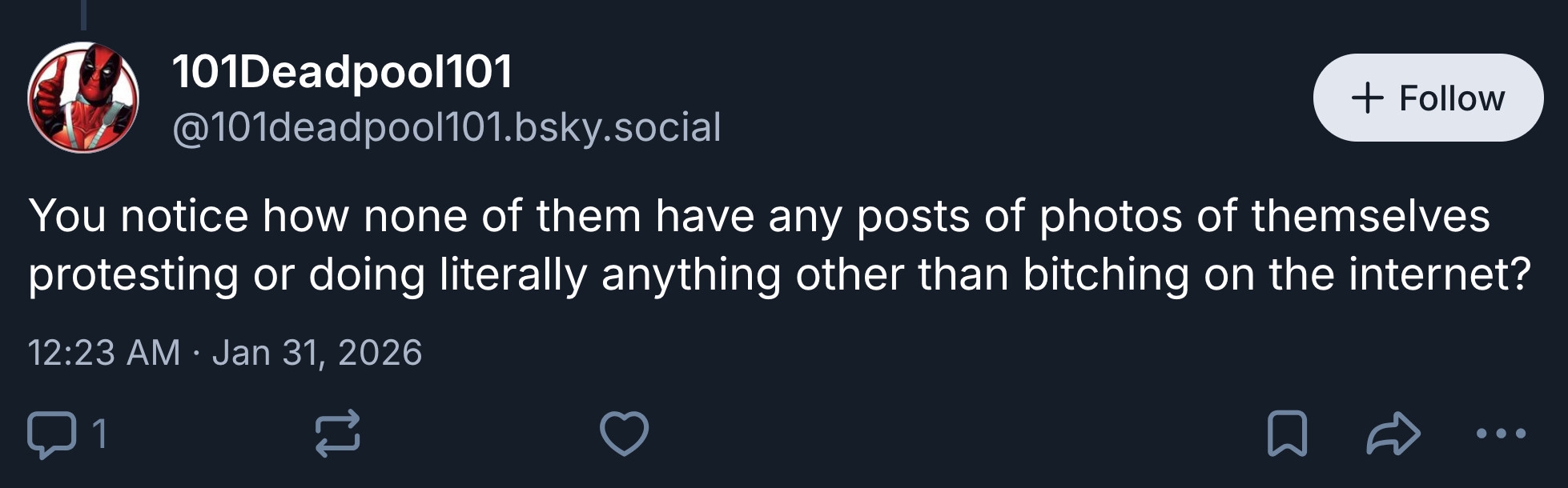Click the @101deadpool101.bsky.social handle
This screenshot has width=1568, height=488.
pos(446,127)
